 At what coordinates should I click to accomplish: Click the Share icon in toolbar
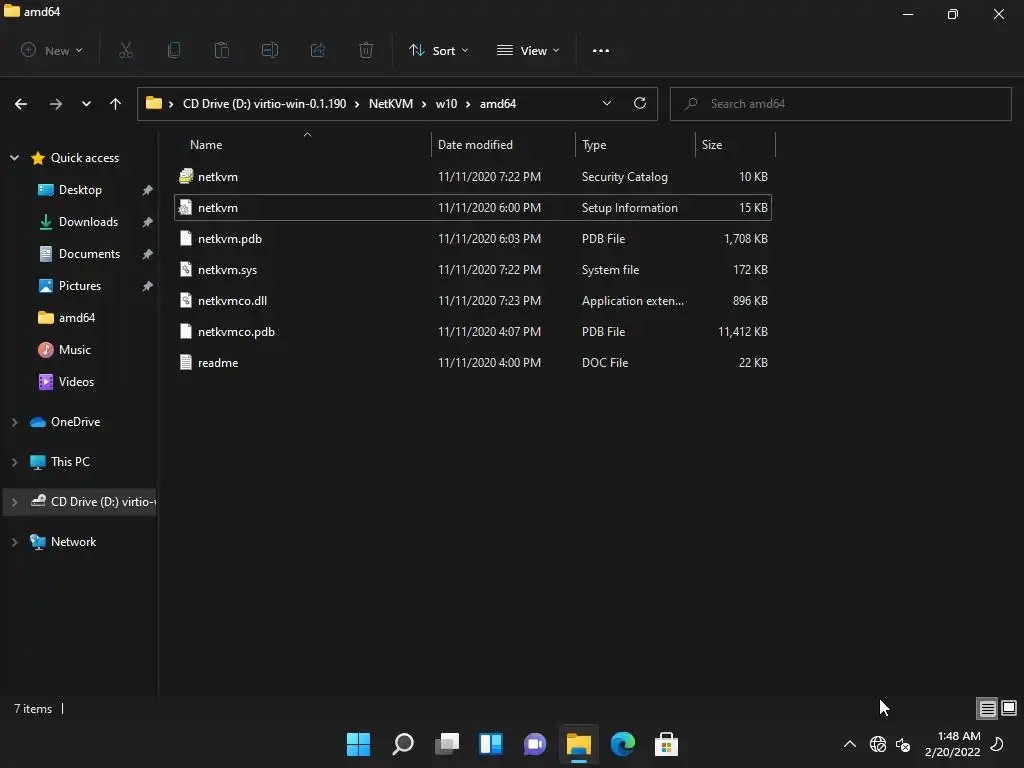point(318,50)
